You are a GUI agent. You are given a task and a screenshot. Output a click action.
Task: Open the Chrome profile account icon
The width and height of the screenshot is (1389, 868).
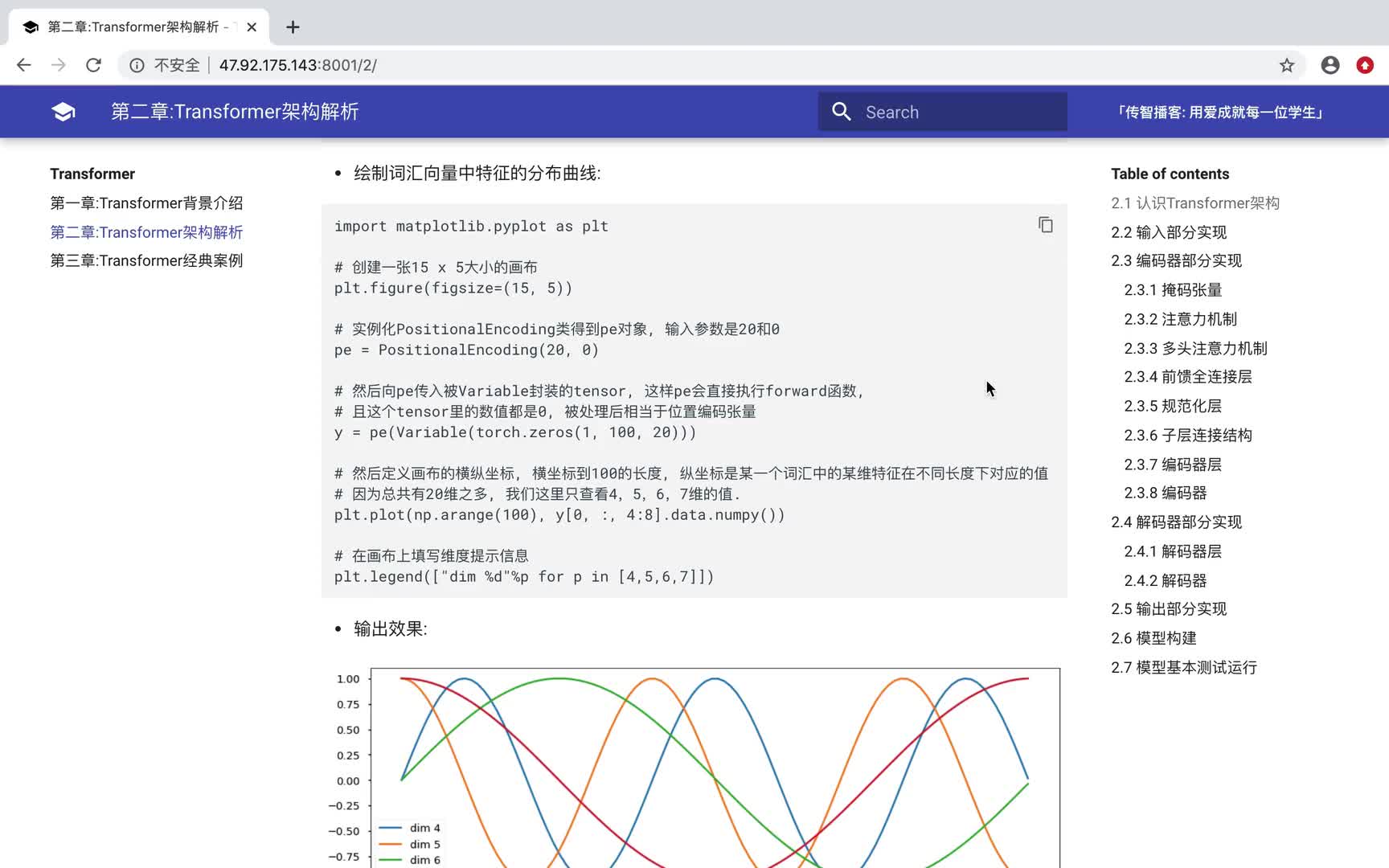(x=1330, y=65)
